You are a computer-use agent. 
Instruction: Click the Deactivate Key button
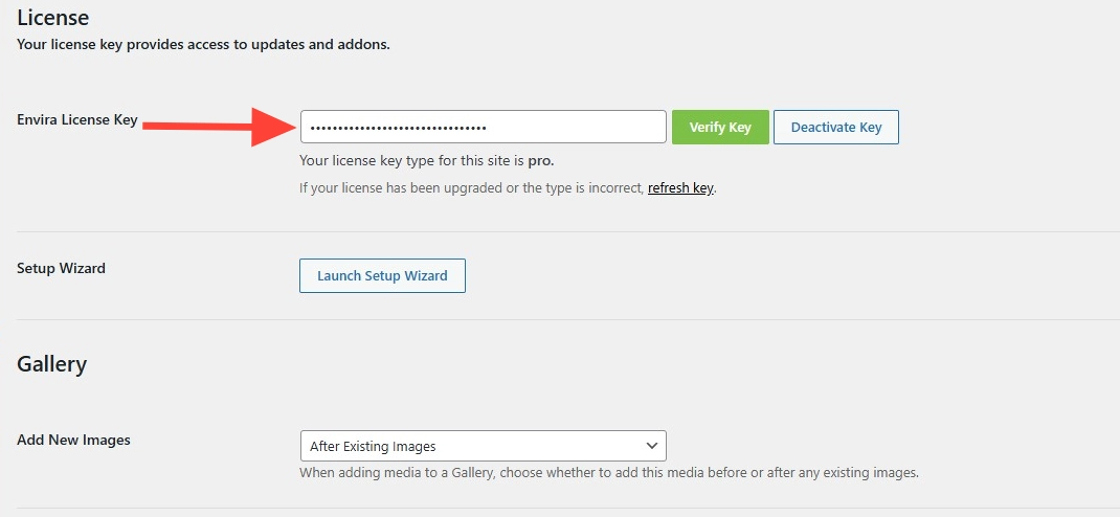click(x=836, y=127)
